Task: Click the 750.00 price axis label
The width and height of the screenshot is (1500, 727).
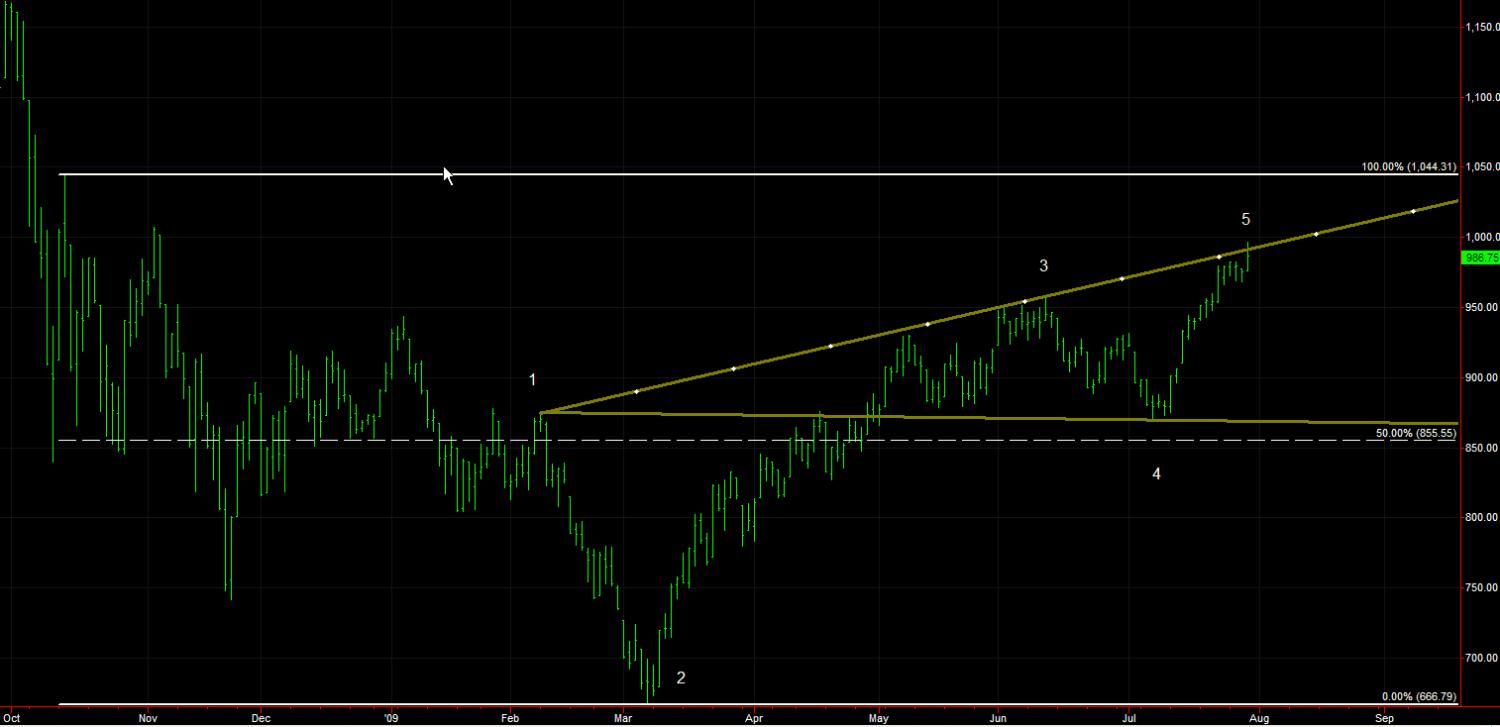Action: click(x=1483, y=587)
